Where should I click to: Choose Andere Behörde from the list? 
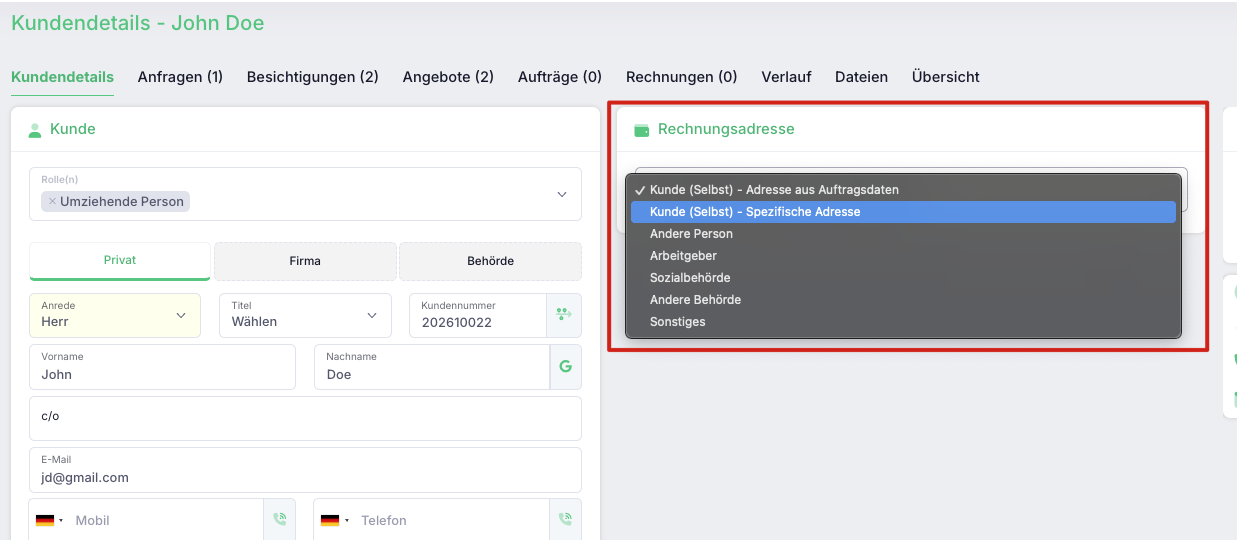coord(903,300)
